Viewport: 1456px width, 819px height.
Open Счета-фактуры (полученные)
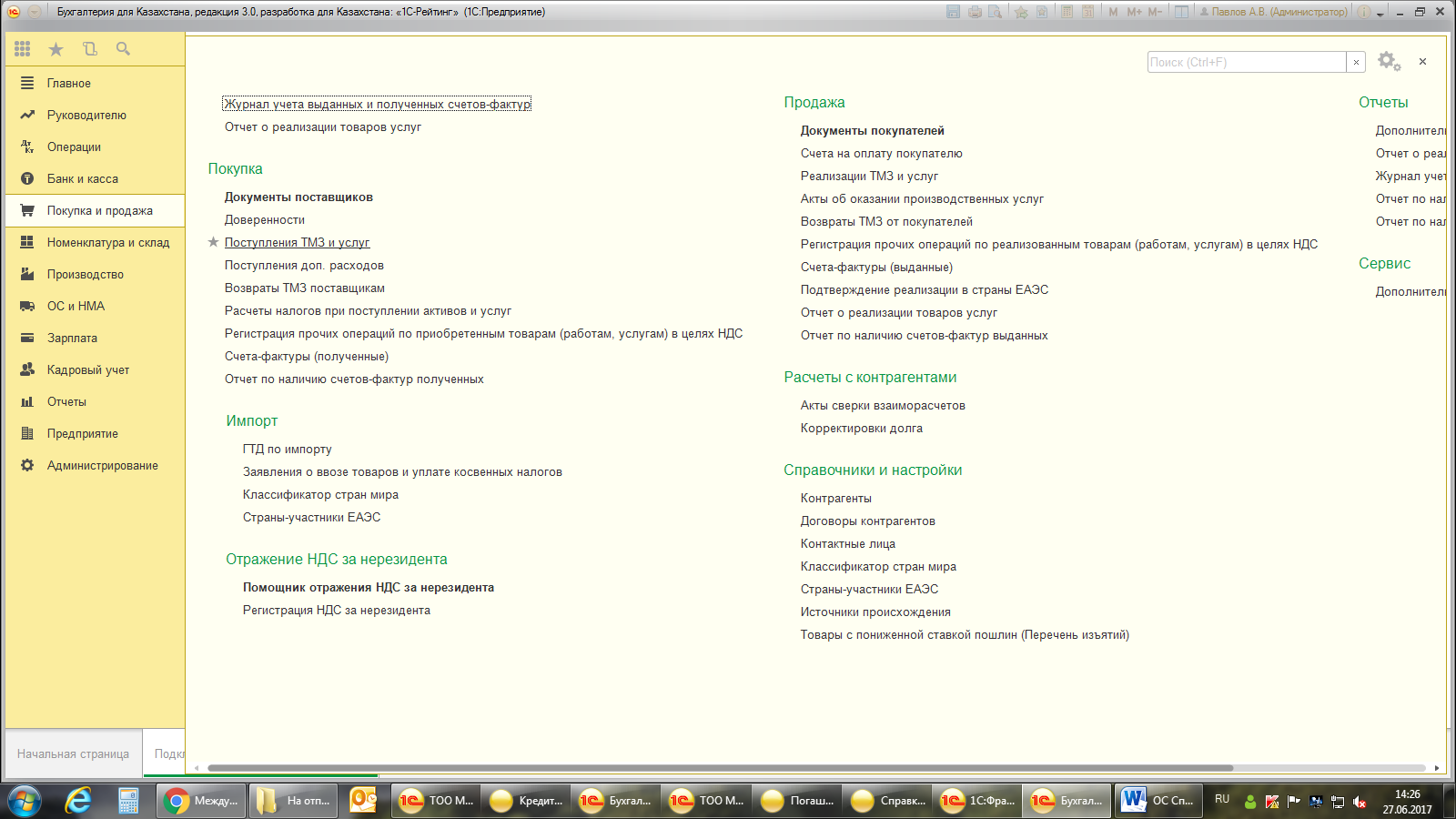pyautogui.click(x=307, y=356)
